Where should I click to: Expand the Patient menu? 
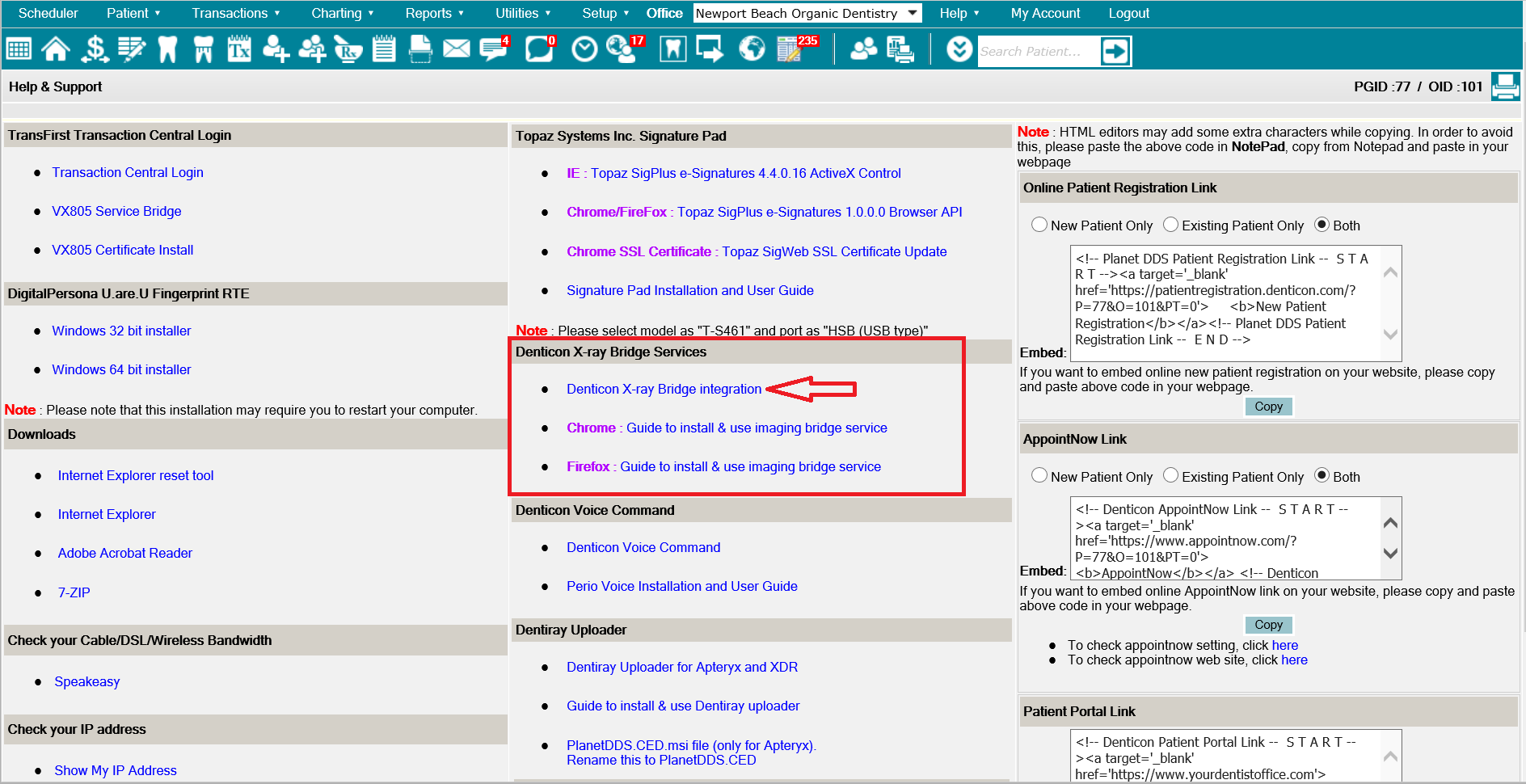click(x=133, y=13)
